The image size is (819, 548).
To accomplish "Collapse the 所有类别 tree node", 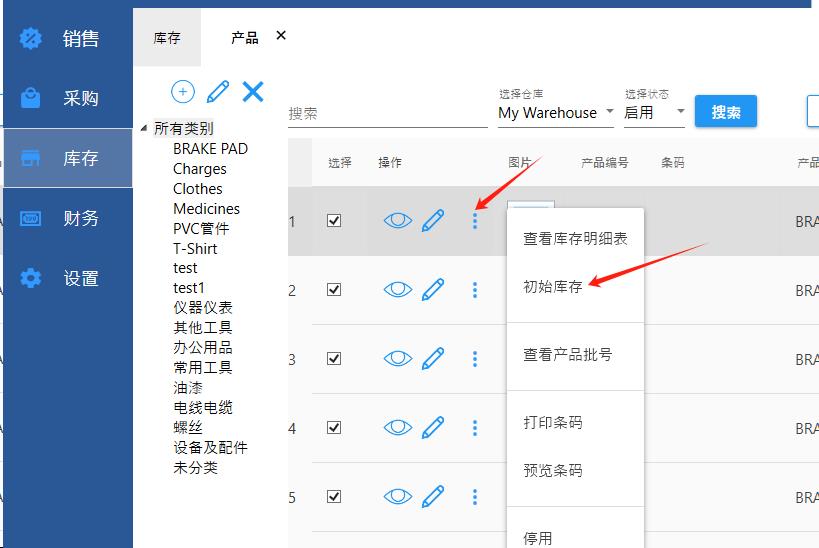I will (x=144, y=128).
